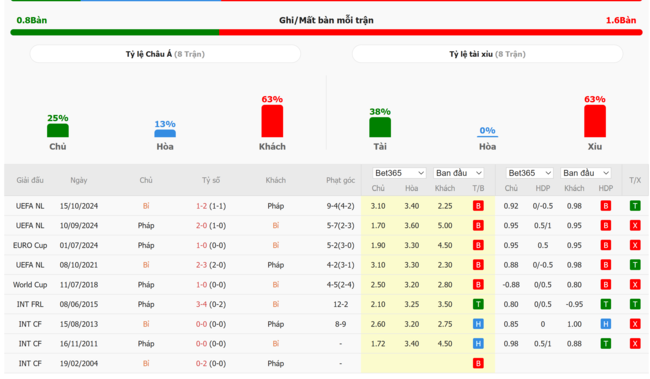Image resolution: width=650 pixels, height=379 pixels.
Task: Click World Cup in the 11/07/2018 row
Action: [30, 284]
